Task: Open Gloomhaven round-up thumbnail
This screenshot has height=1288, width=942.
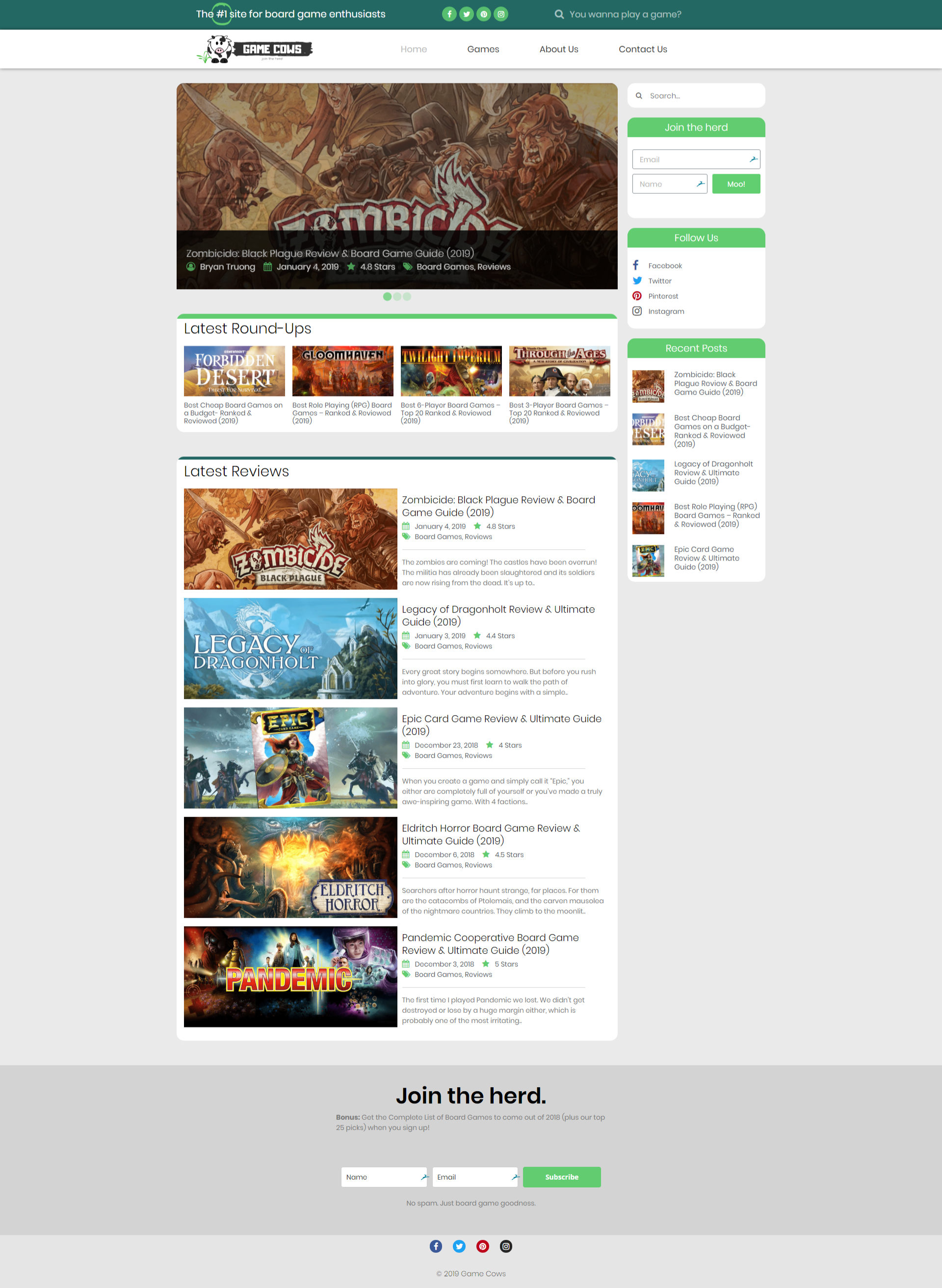Action: (342, 371)
